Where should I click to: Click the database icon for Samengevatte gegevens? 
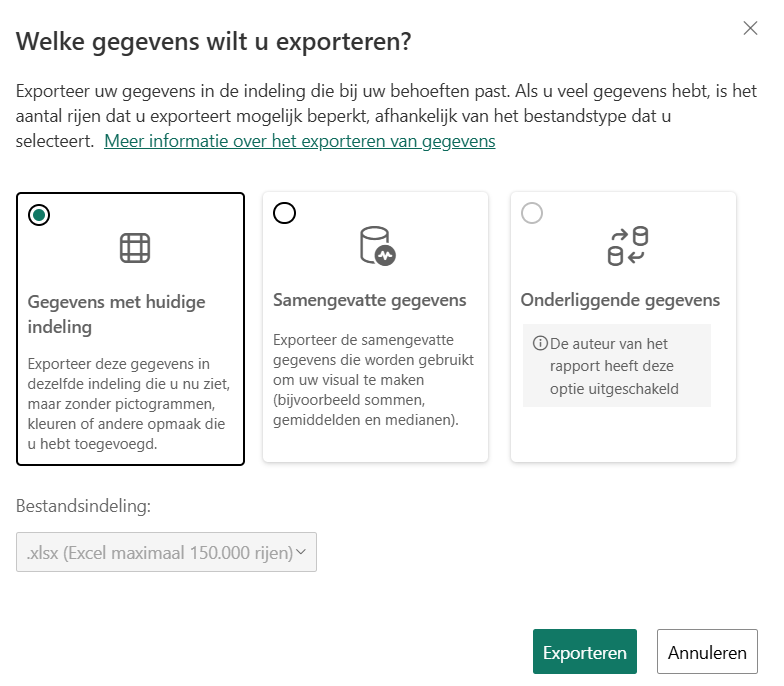(x=377, y=246)
